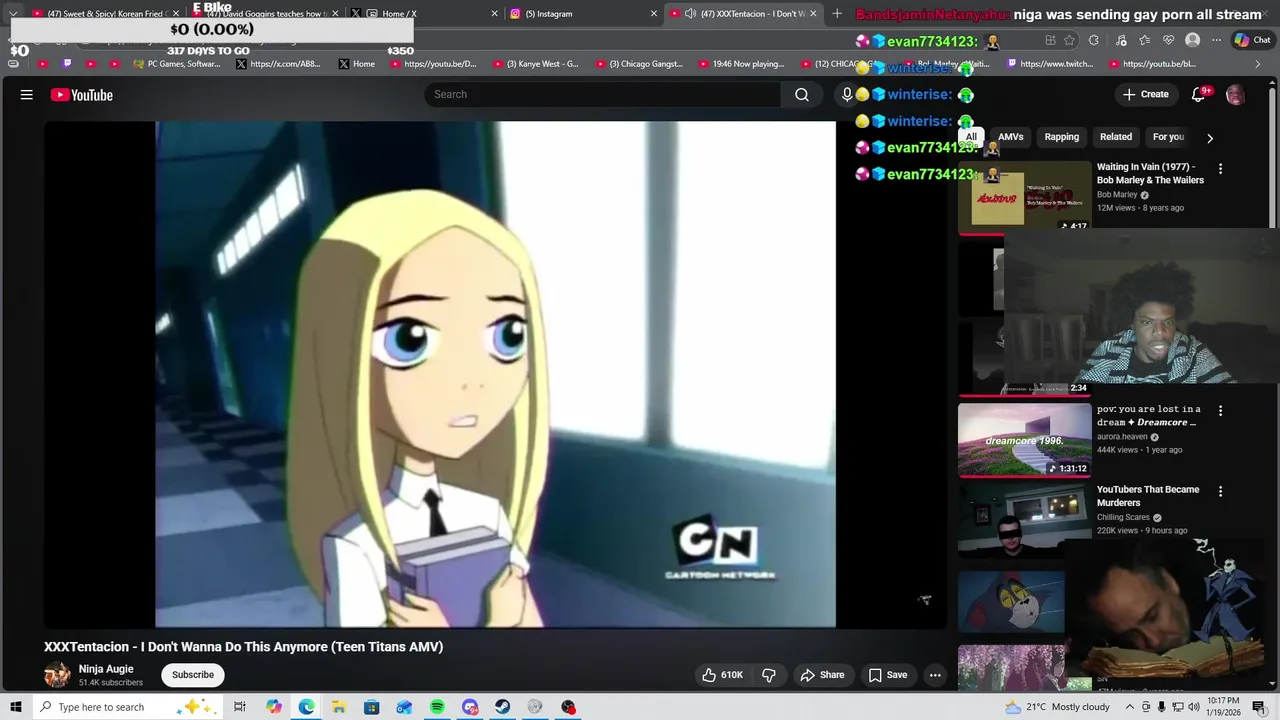The height and width of the screenshot is (720, 1280).
Task: Open Ninja Augie channel avatar
Action: tap(57, 675)
